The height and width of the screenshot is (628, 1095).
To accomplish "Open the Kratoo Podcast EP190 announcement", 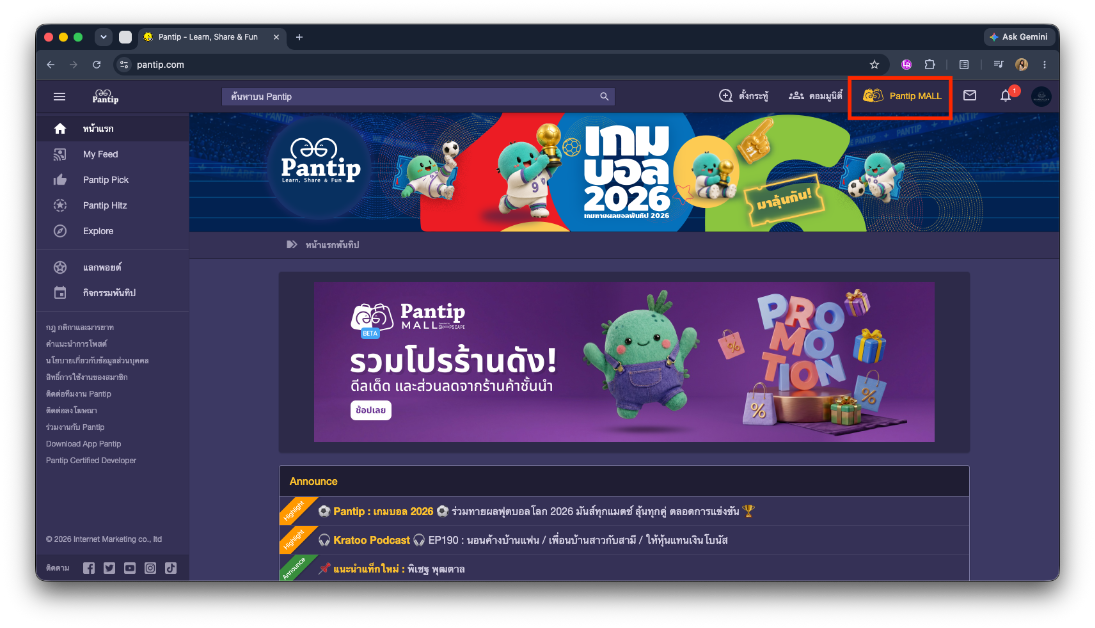I will (x=523, y=540).
